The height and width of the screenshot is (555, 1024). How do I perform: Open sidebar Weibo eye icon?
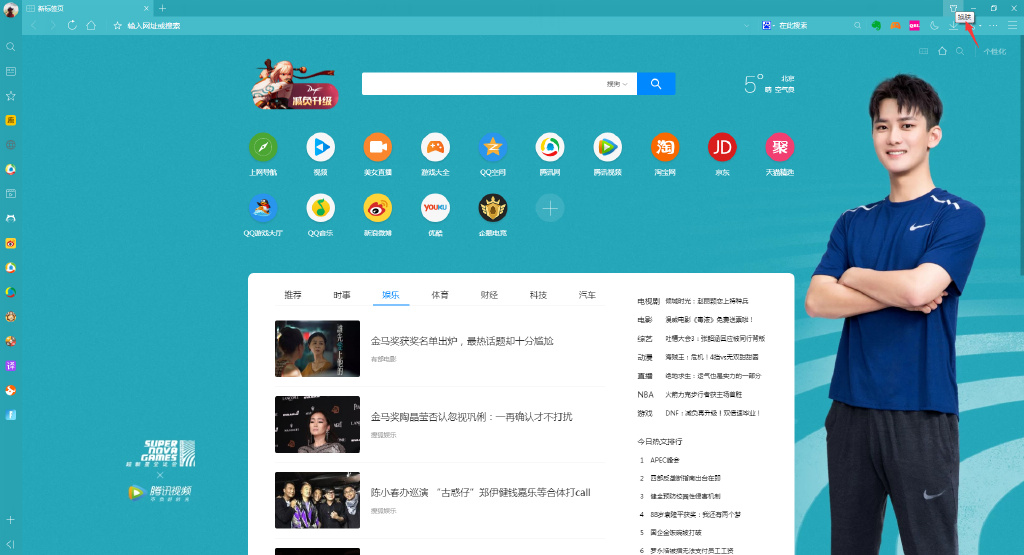(10, 244)
